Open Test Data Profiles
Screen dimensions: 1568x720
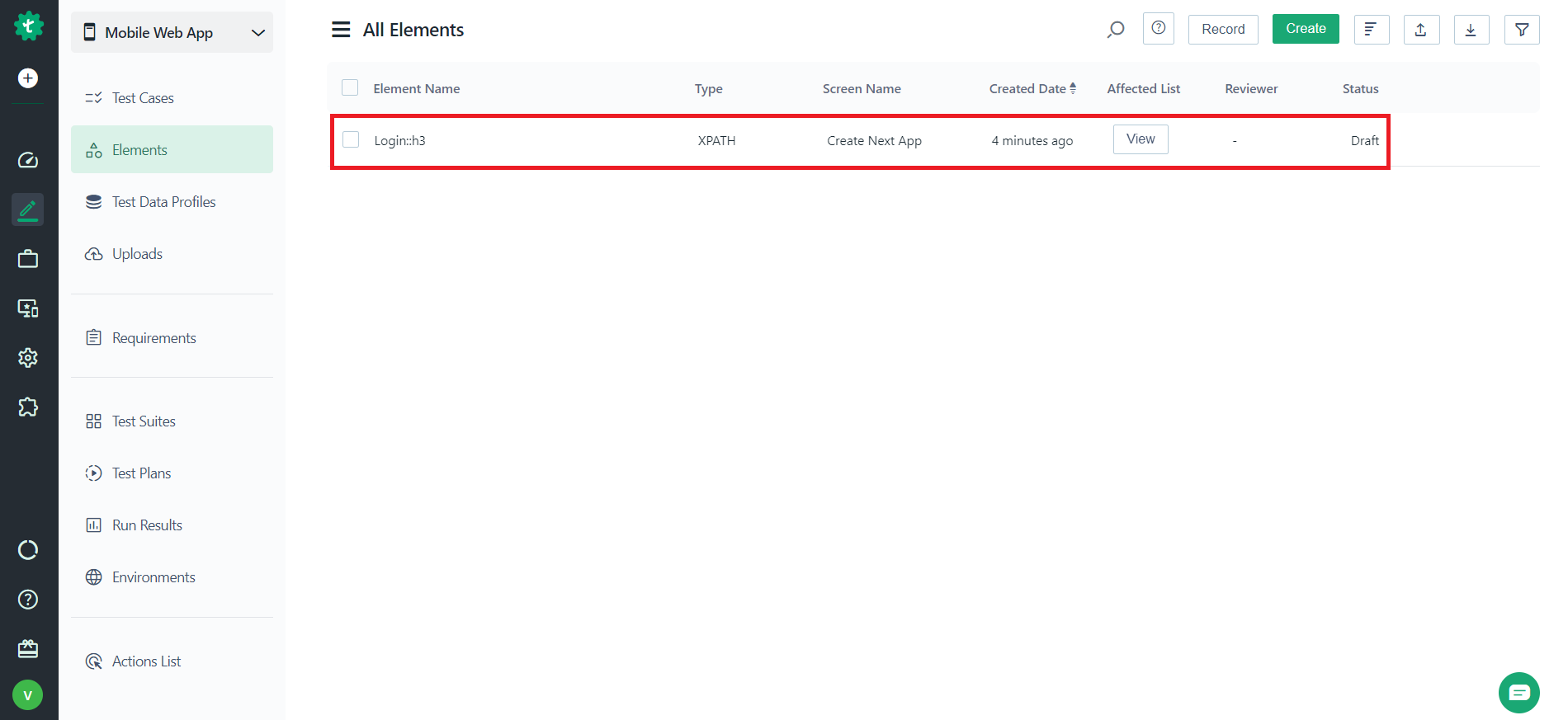tap(172, 202)
